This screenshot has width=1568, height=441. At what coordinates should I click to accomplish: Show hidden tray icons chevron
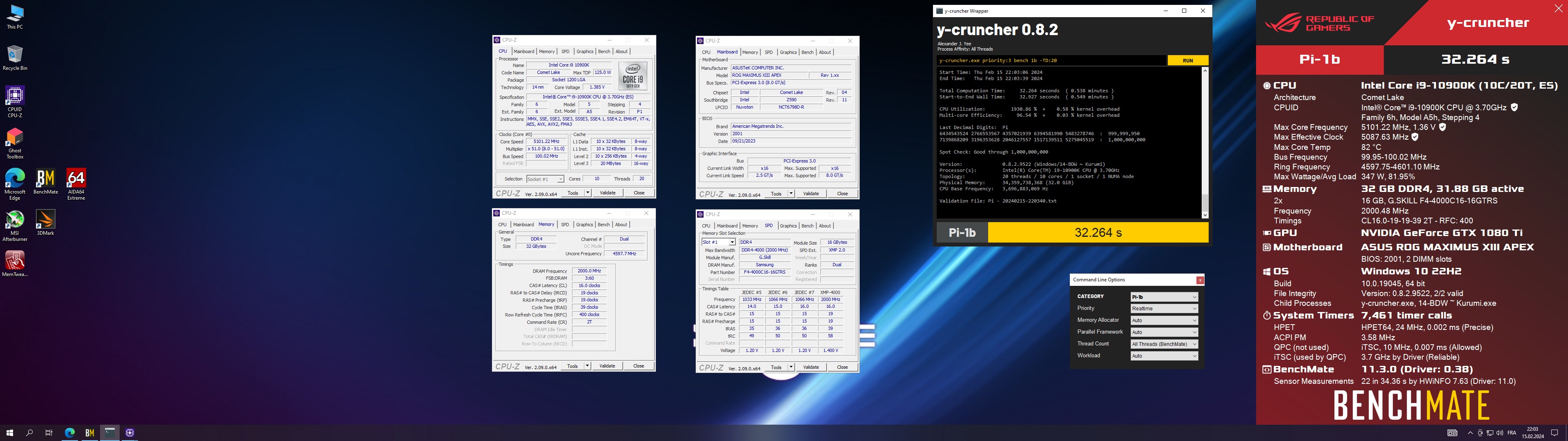[x=1470, y=433]
